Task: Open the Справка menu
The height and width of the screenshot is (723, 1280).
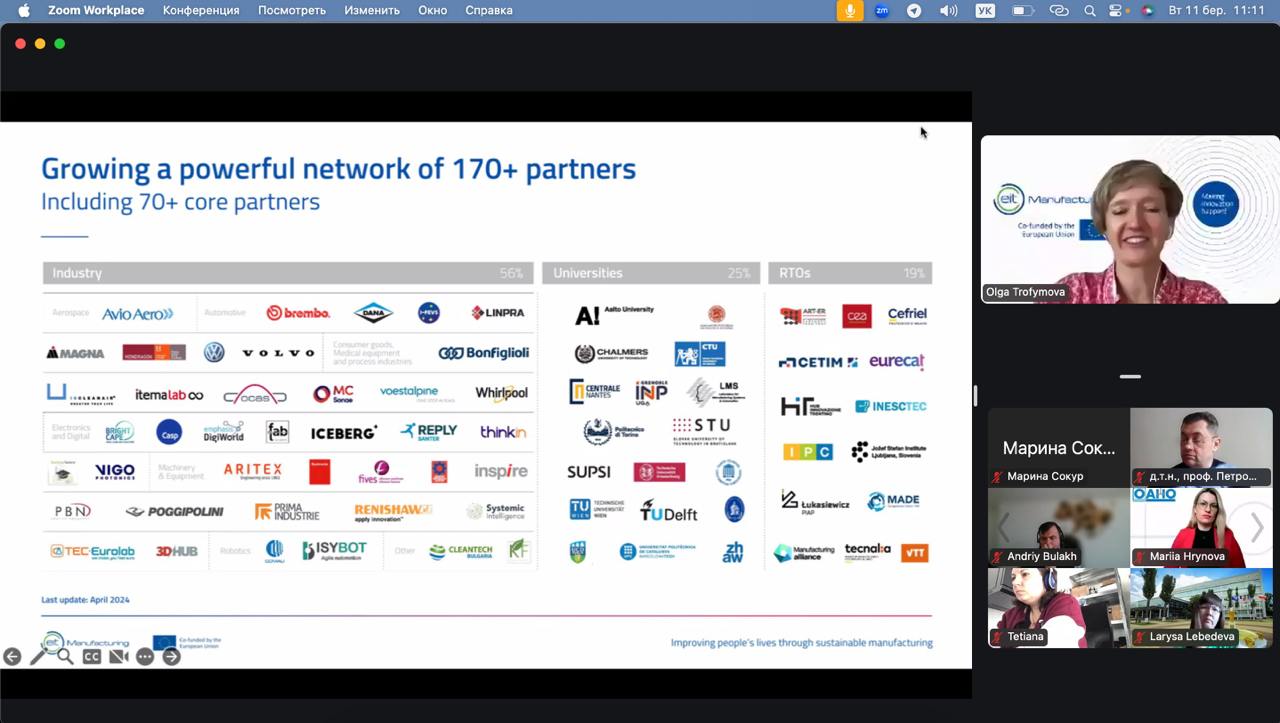Action: 489,10
